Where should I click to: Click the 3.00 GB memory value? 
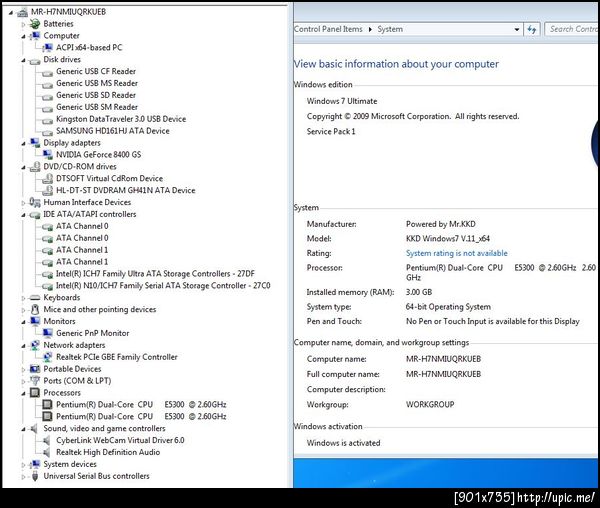click(419, 292)
